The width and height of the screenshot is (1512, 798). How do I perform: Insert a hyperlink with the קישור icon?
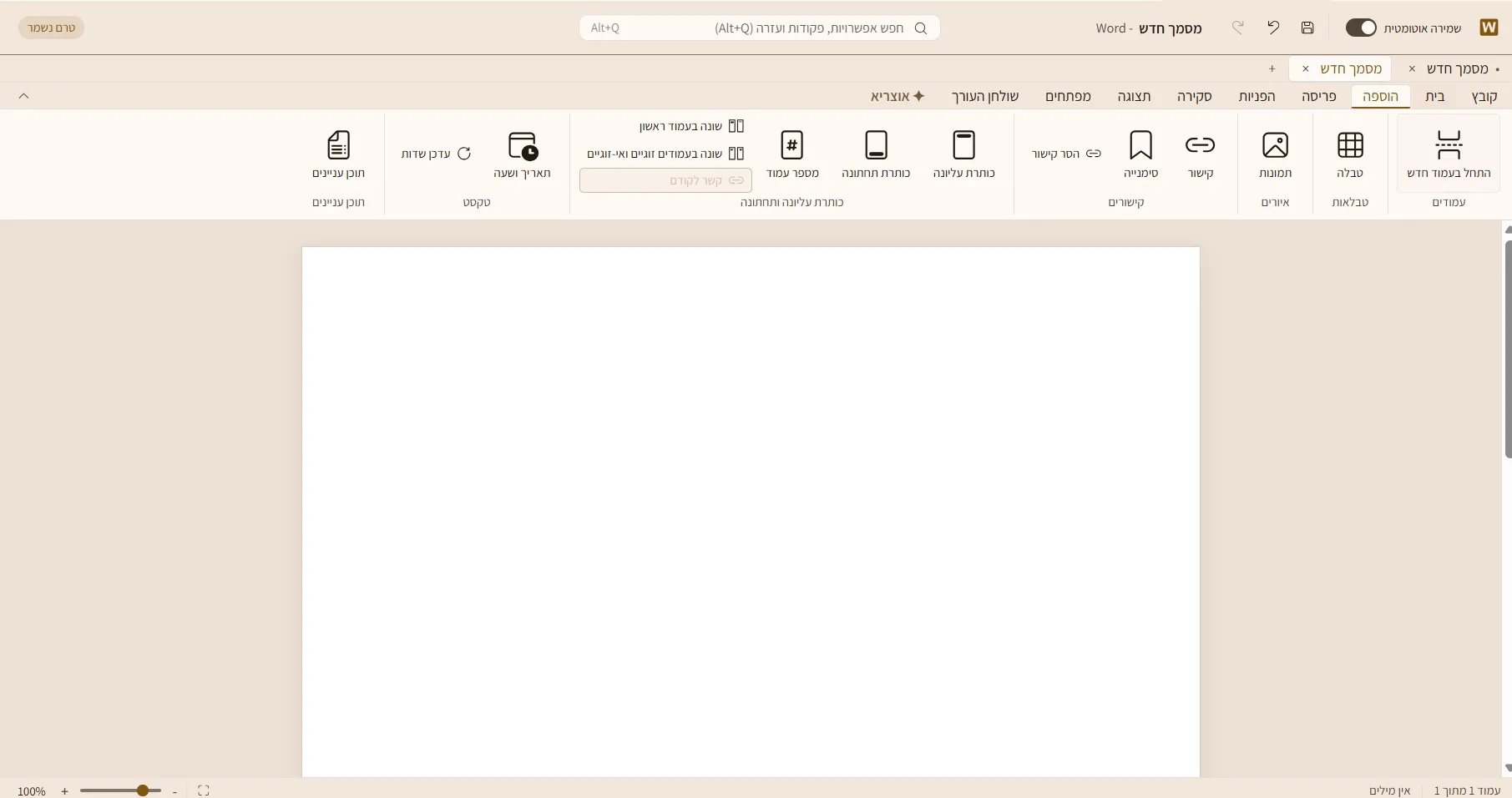[1200, 144]
